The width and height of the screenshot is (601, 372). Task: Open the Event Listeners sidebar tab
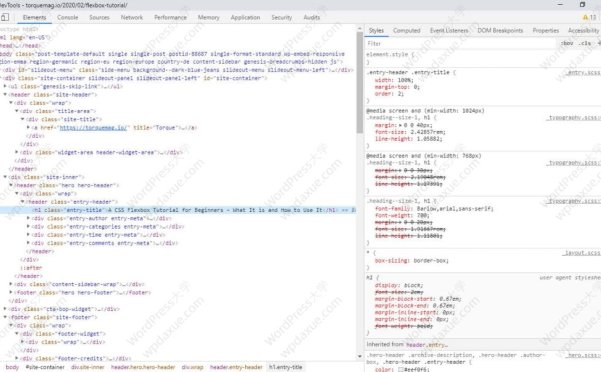pos(449,31)
